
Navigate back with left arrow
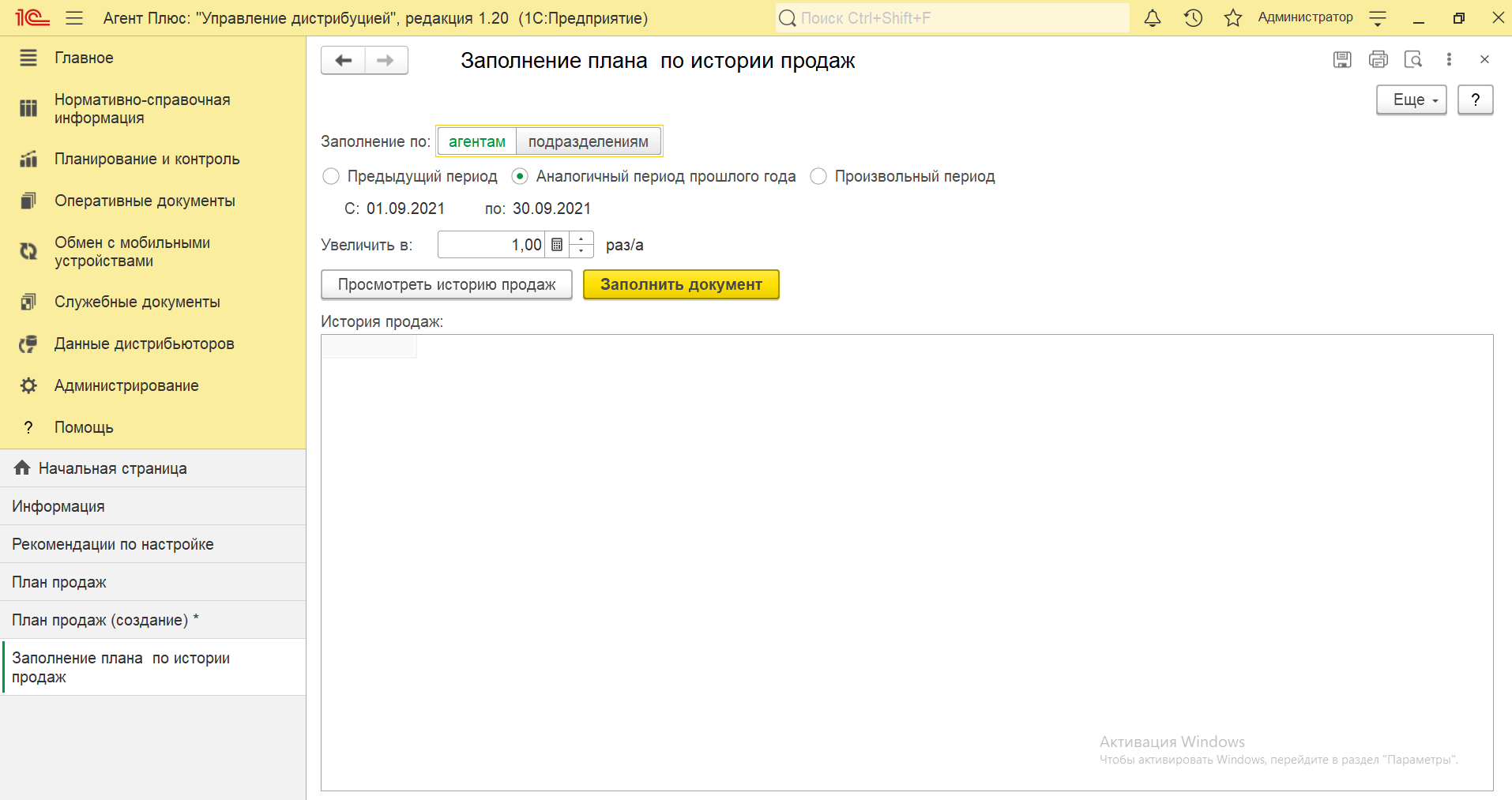coord(344,61)
